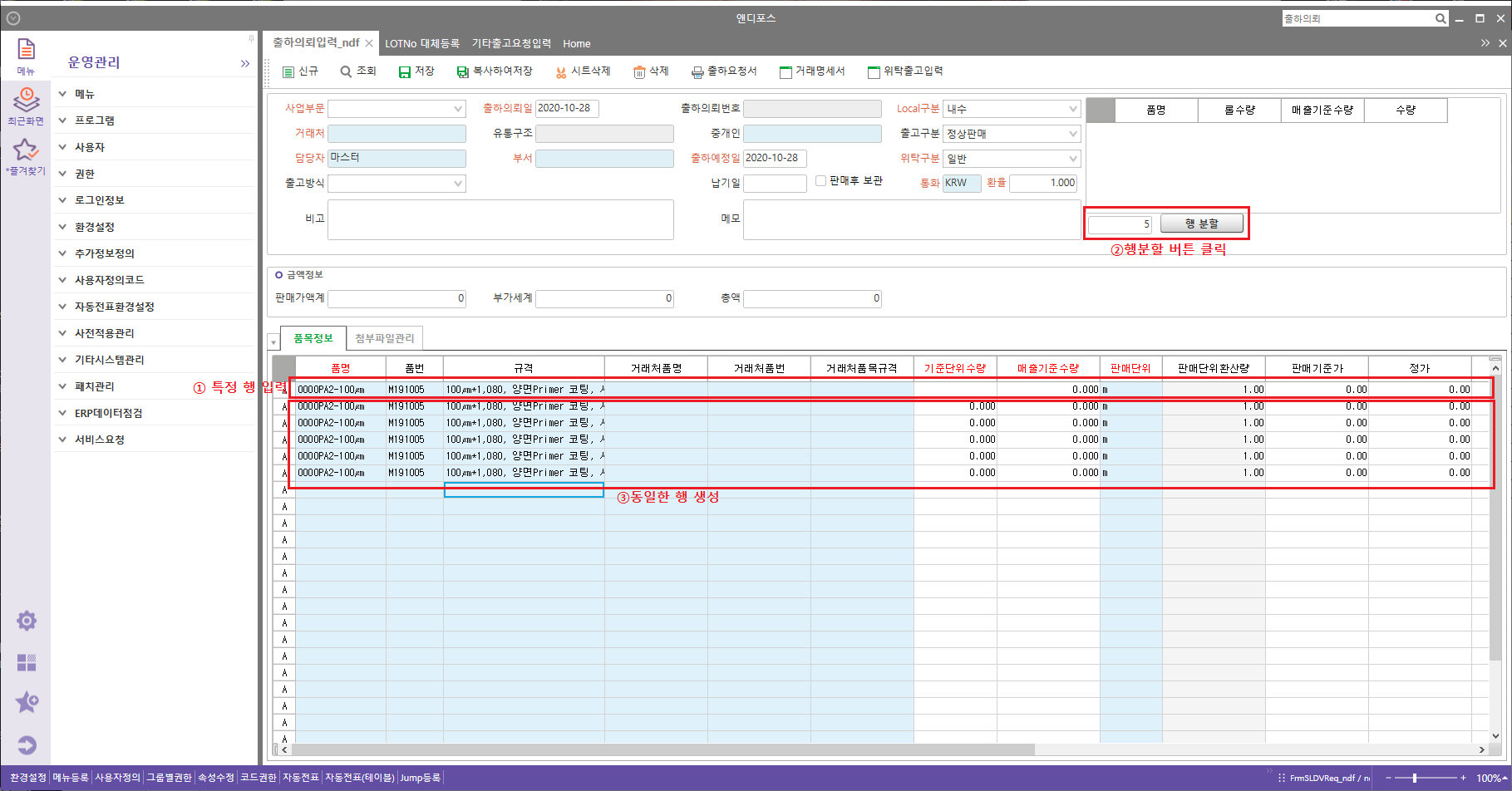Click the 비고 text area

point(500,219)
